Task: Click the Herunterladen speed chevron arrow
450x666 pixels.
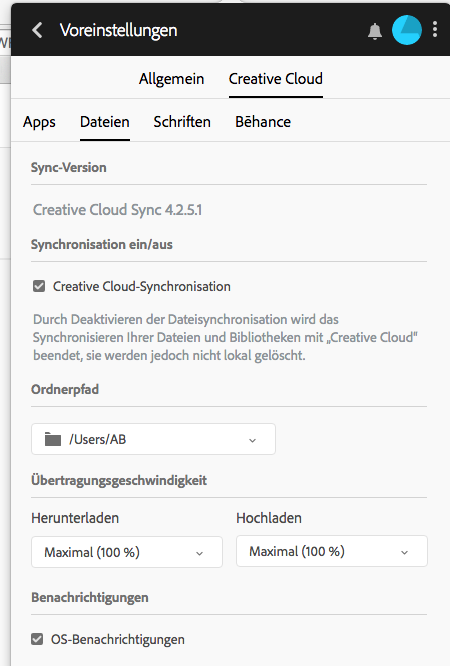Action: point(199,553)
